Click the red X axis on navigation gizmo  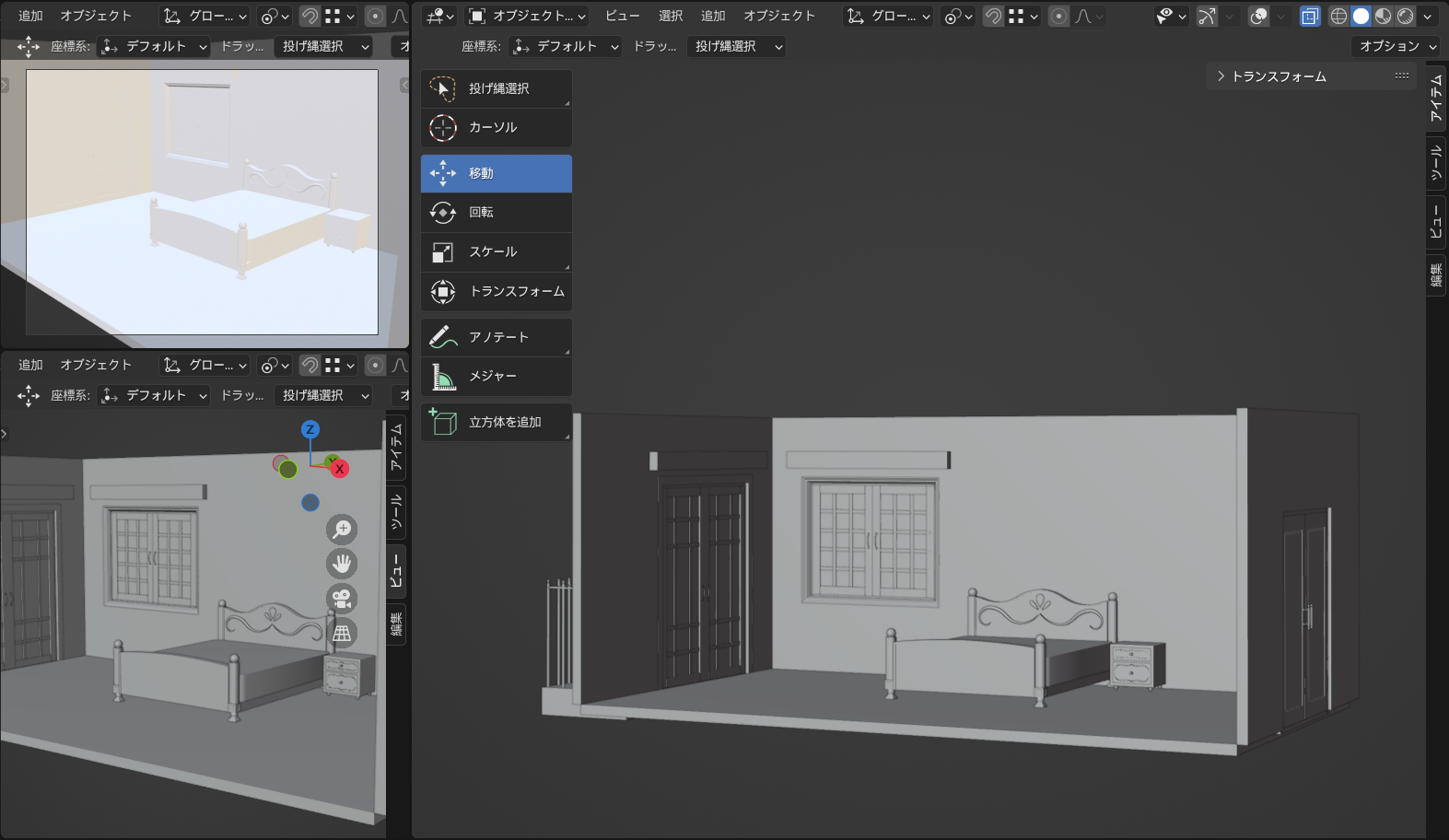[339, 469]
